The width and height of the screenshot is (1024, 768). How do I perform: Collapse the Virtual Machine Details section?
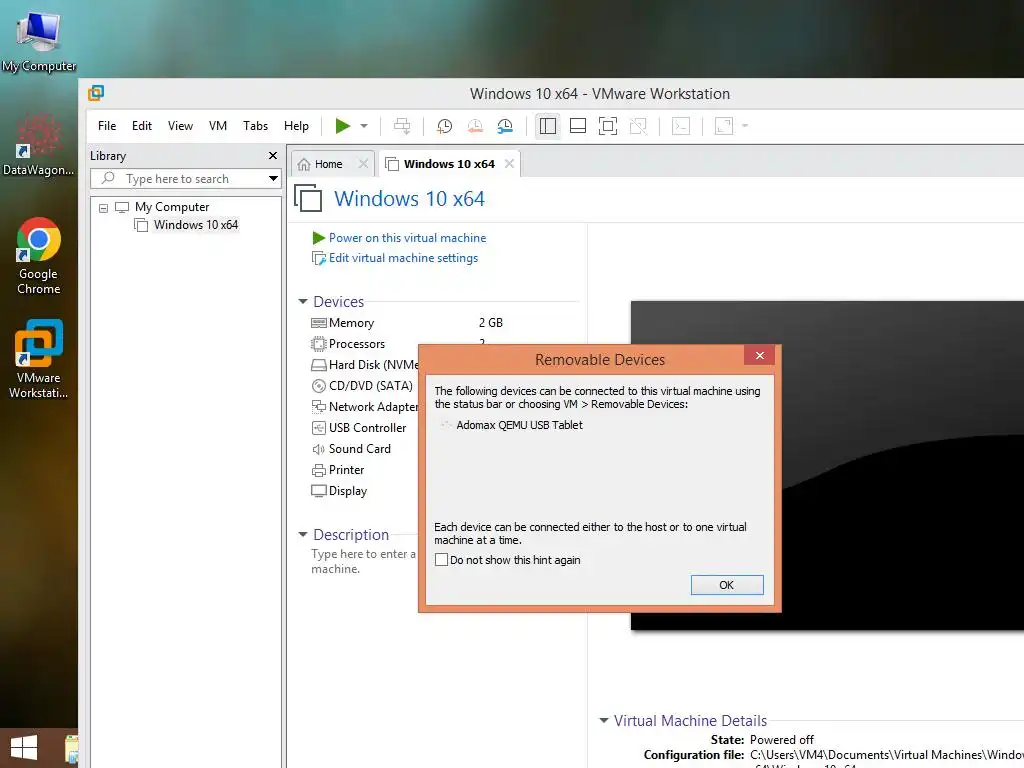tap(603, 720)
